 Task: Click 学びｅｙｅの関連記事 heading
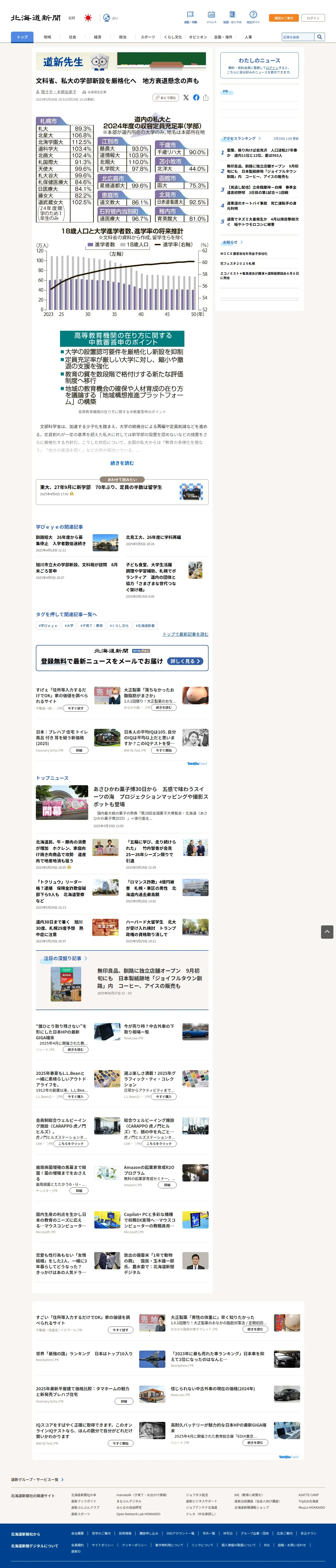coord(59,527)
